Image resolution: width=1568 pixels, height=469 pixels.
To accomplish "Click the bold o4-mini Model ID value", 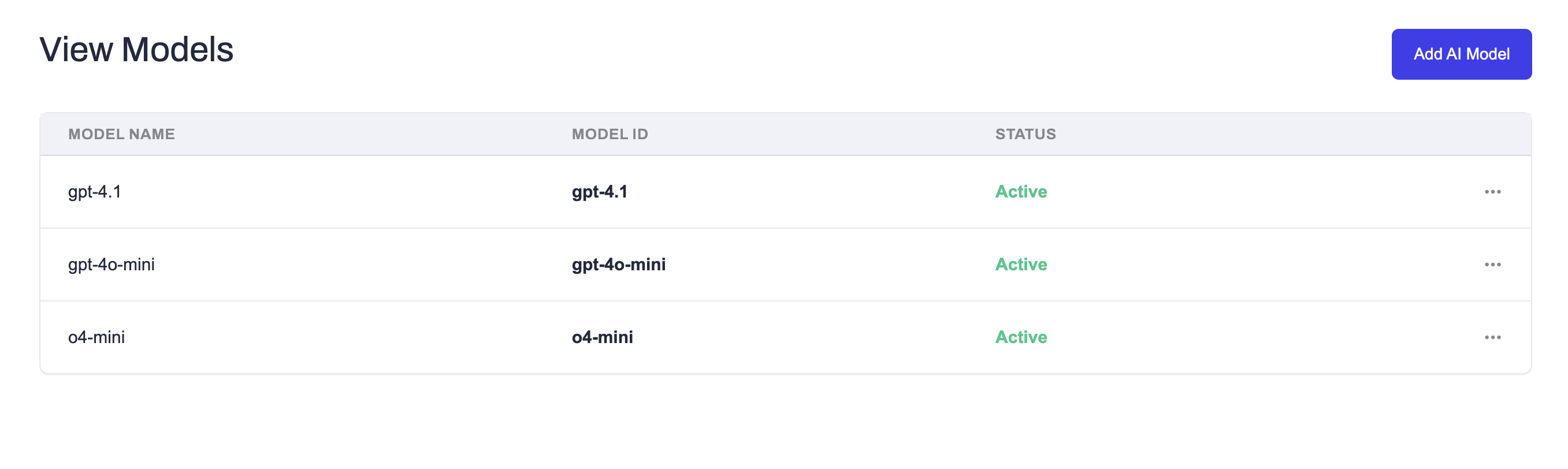I will pos(602,337).
